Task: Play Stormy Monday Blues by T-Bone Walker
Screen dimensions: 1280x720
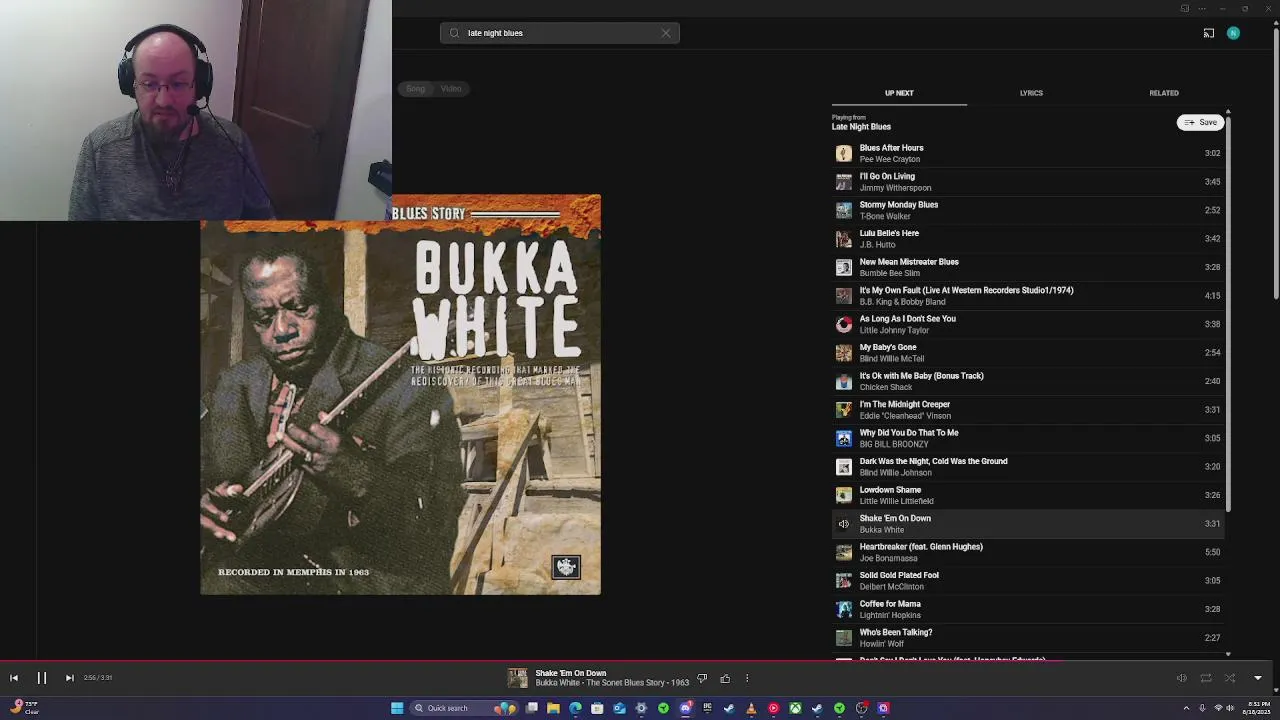Action: pyautogui.click(x=1028, y=210)
